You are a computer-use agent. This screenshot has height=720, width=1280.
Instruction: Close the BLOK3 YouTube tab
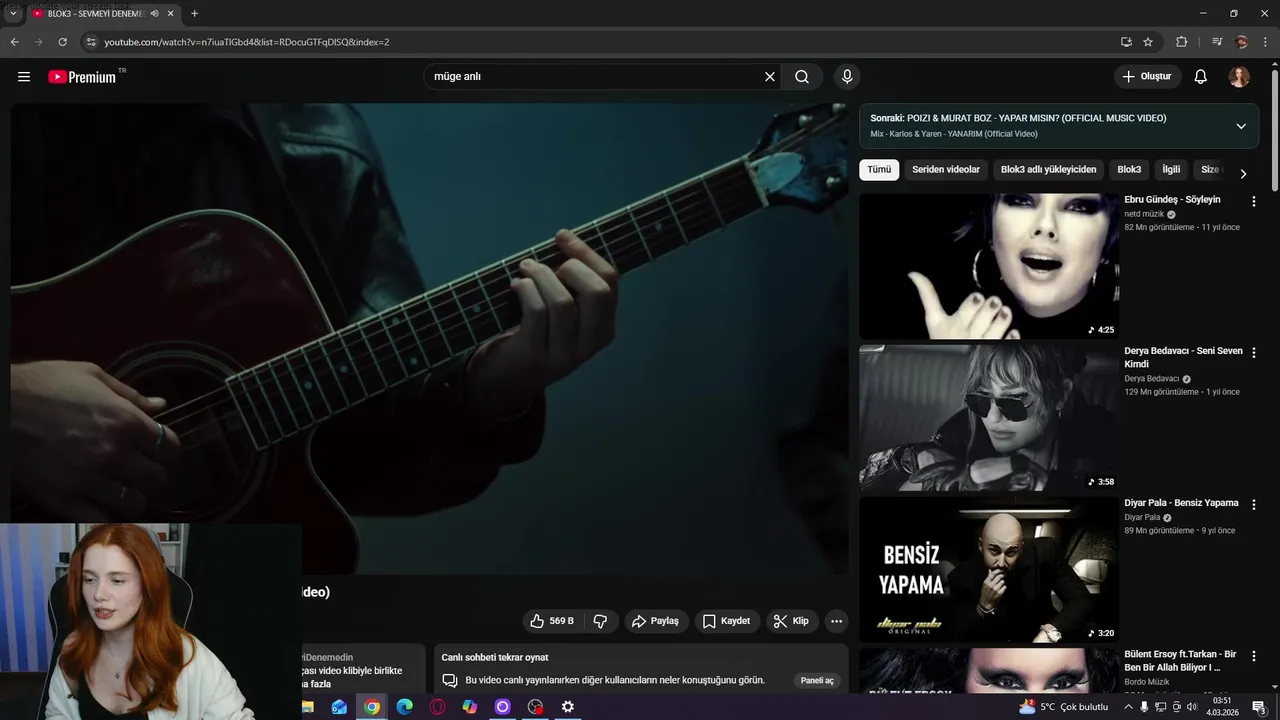coord(171,14)
